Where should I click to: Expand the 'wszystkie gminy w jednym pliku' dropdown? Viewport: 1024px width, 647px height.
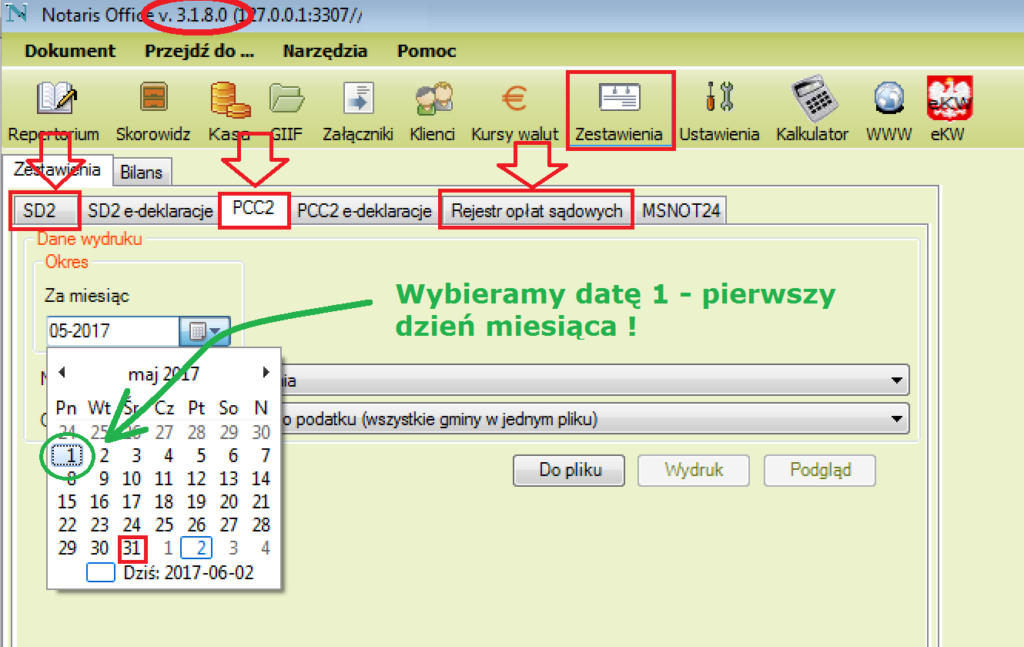[x=897, y=418]
